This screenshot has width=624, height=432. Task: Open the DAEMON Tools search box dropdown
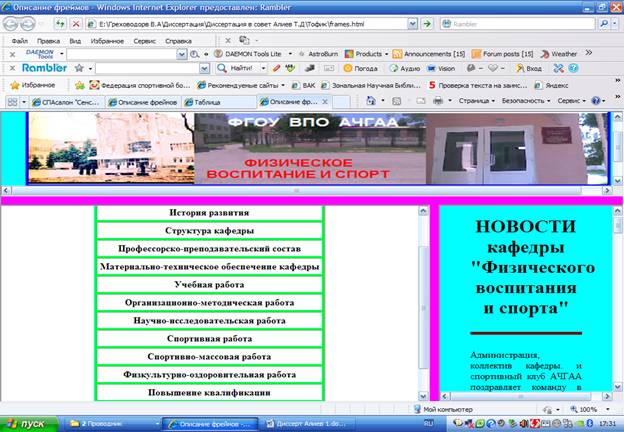pyautogui.click(x=181, y=54)
